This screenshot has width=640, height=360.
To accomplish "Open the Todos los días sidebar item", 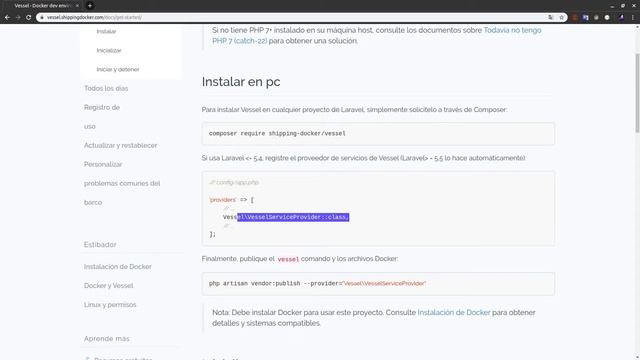I will 106,88.
